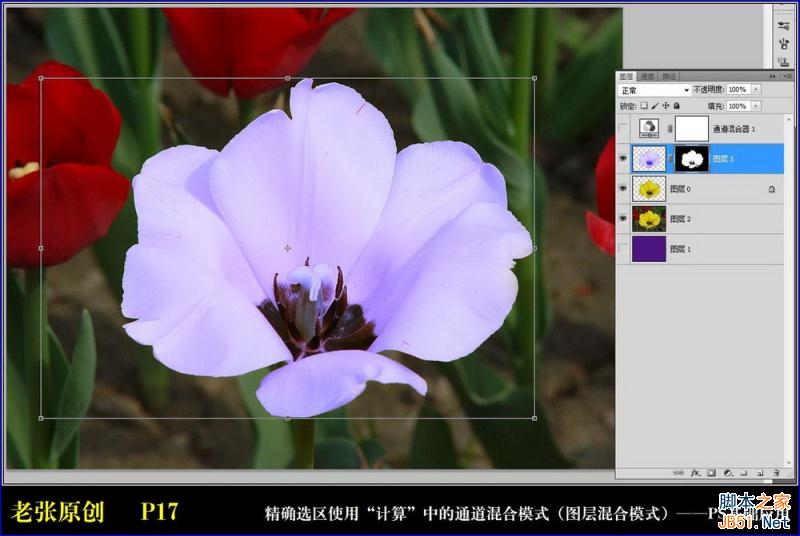Hide the 图层 0 layer eye

click(623, 189)
